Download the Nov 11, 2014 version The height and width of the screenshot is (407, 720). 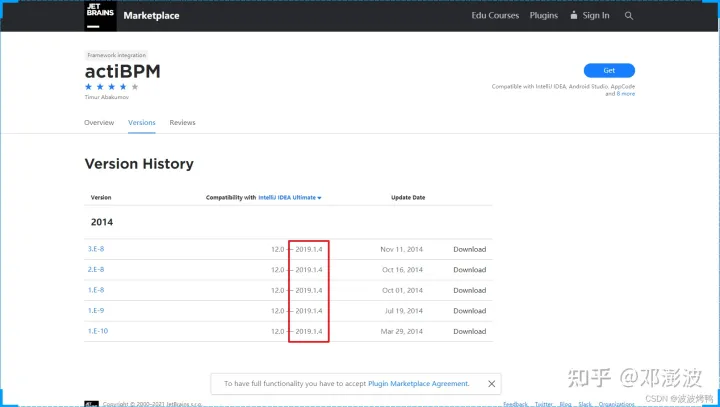(x=469, y=249)
